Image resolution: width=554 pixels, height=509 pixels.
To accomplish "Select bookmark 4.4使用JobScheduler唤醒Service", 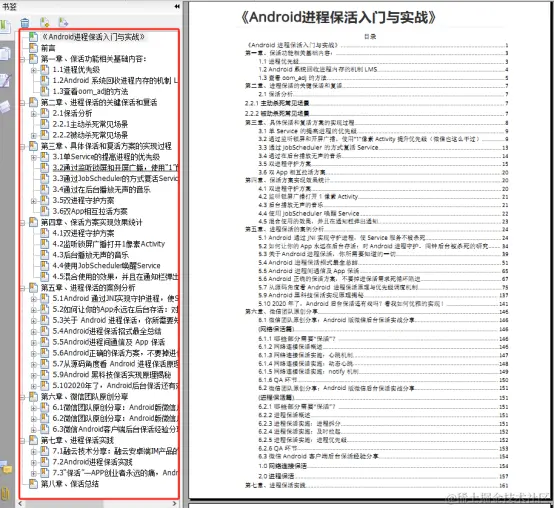I will 106,266.
